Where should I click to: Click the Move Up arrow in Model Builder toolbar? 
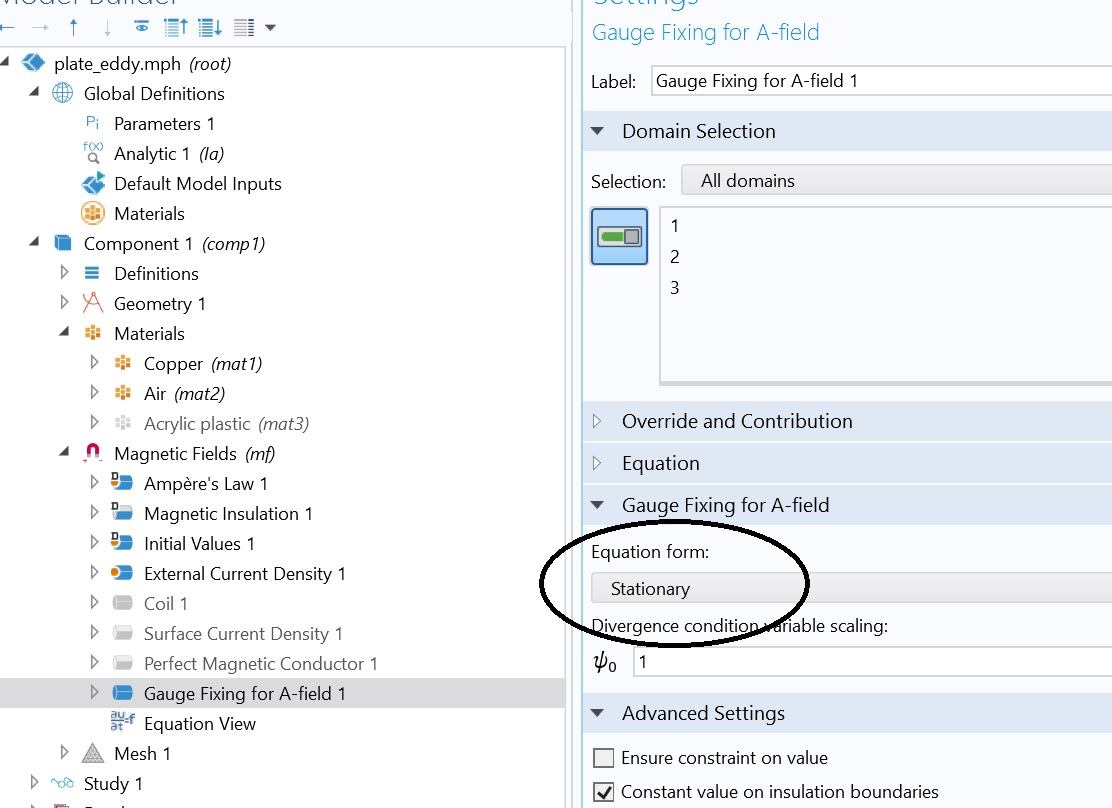tap(74, 27)
